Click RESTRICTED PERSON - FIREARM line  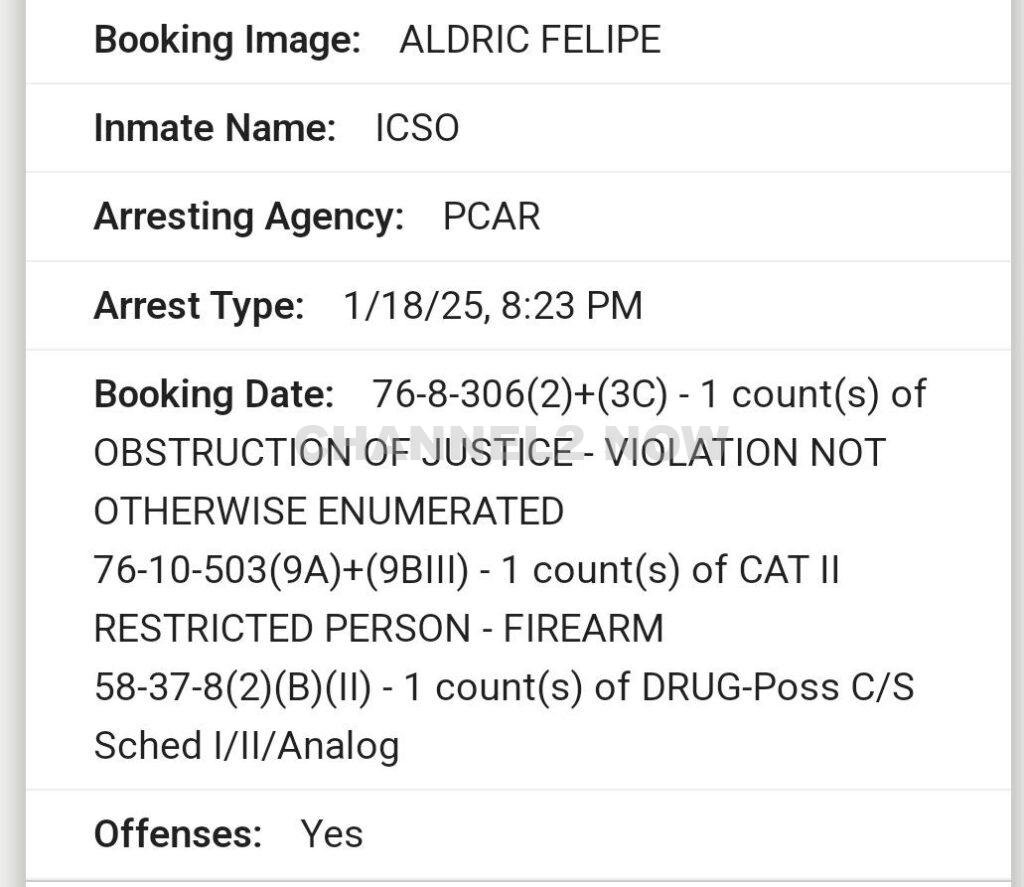tap(378, 628)
